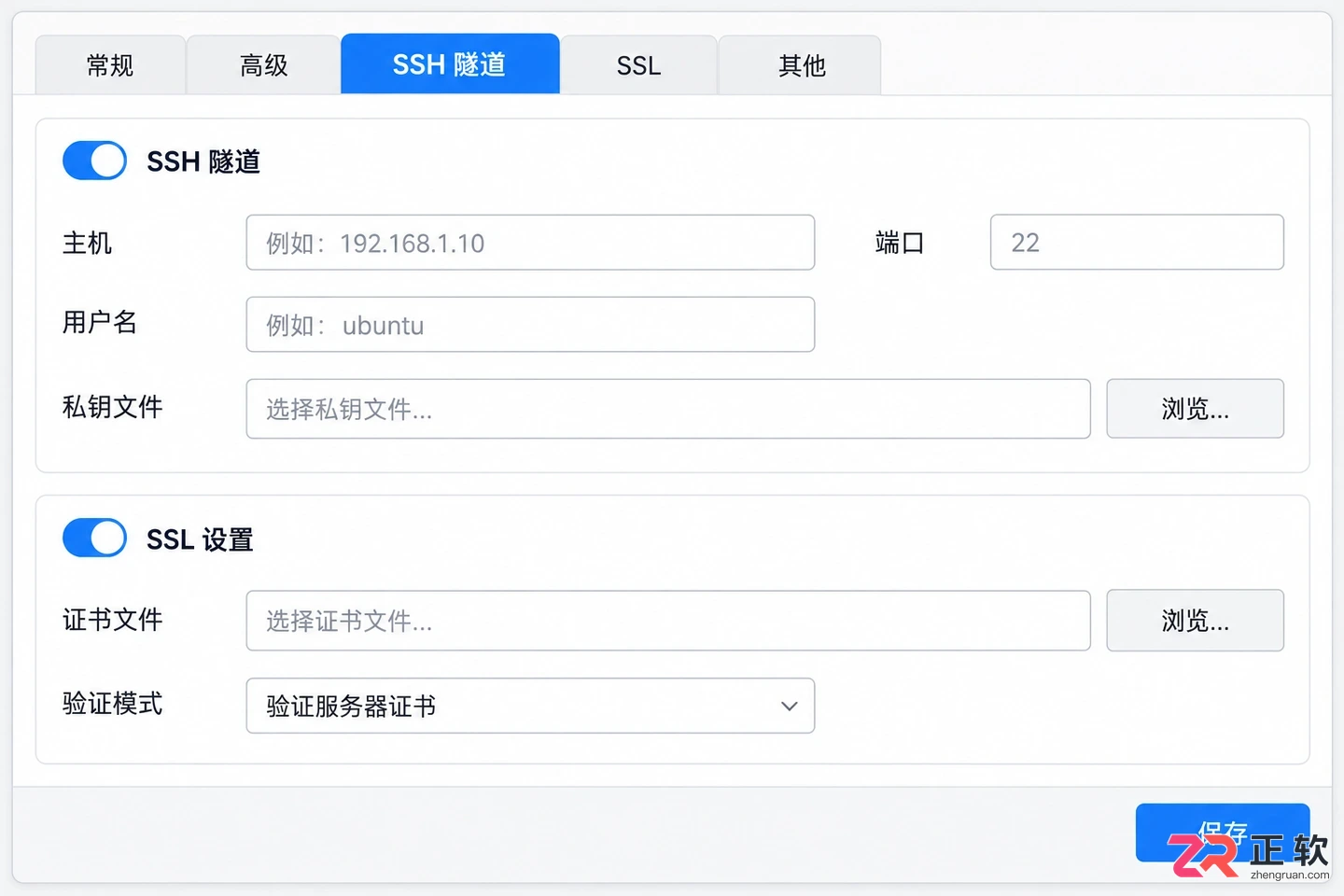
Task: Click into the 用户名 input field
Action: (530, 325)
